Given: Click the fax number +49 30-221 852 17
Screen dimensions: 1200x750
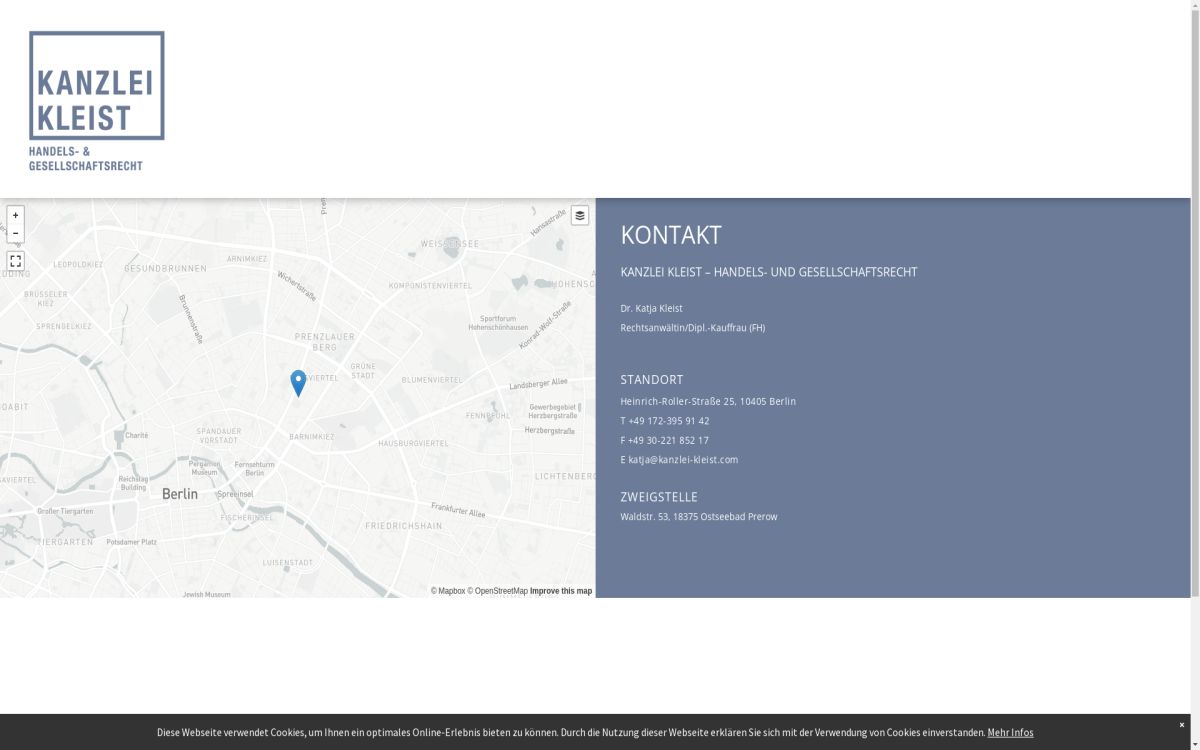Looking at the screenshot, I should coord(668,440).
